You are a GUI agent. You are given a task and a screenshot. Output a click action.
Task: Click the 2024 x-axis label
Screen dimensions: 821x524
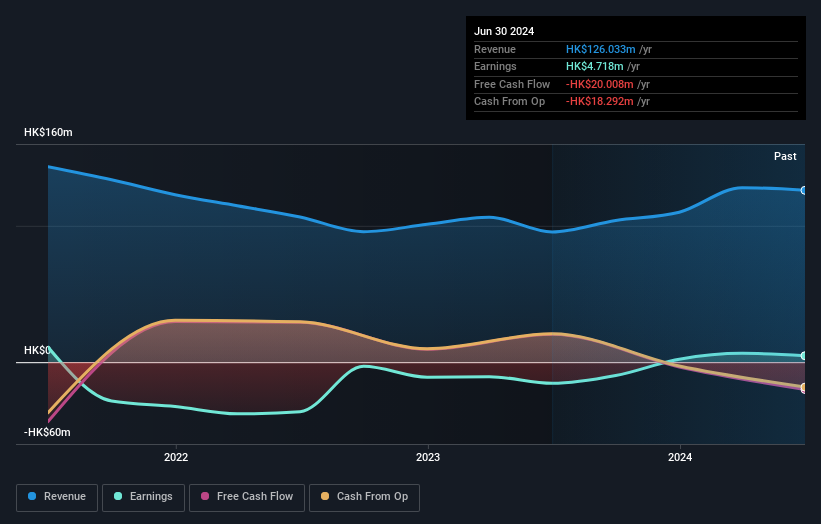click(x=680, y=458)
